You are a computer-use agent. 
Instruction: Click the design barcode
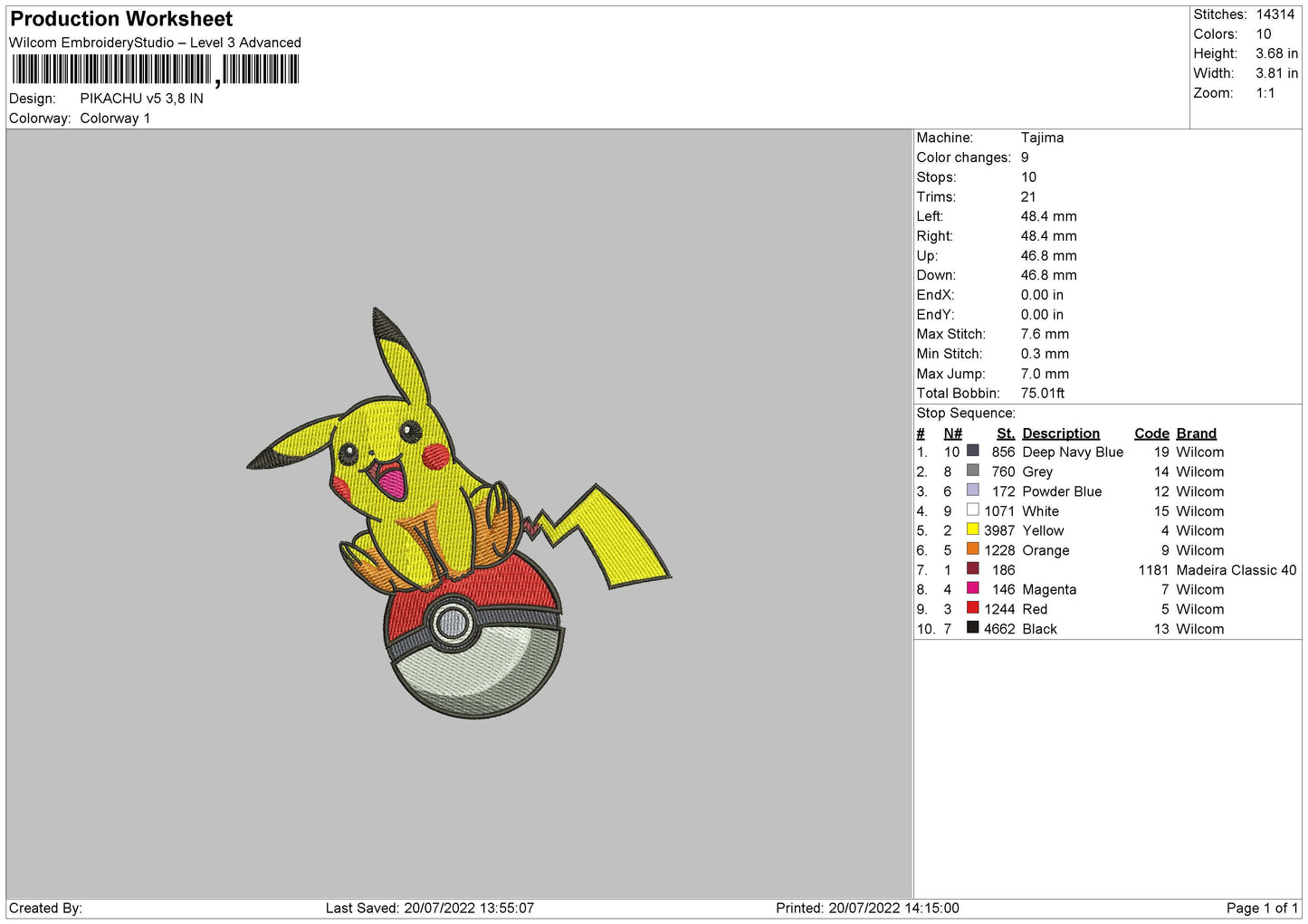[155, 70]
